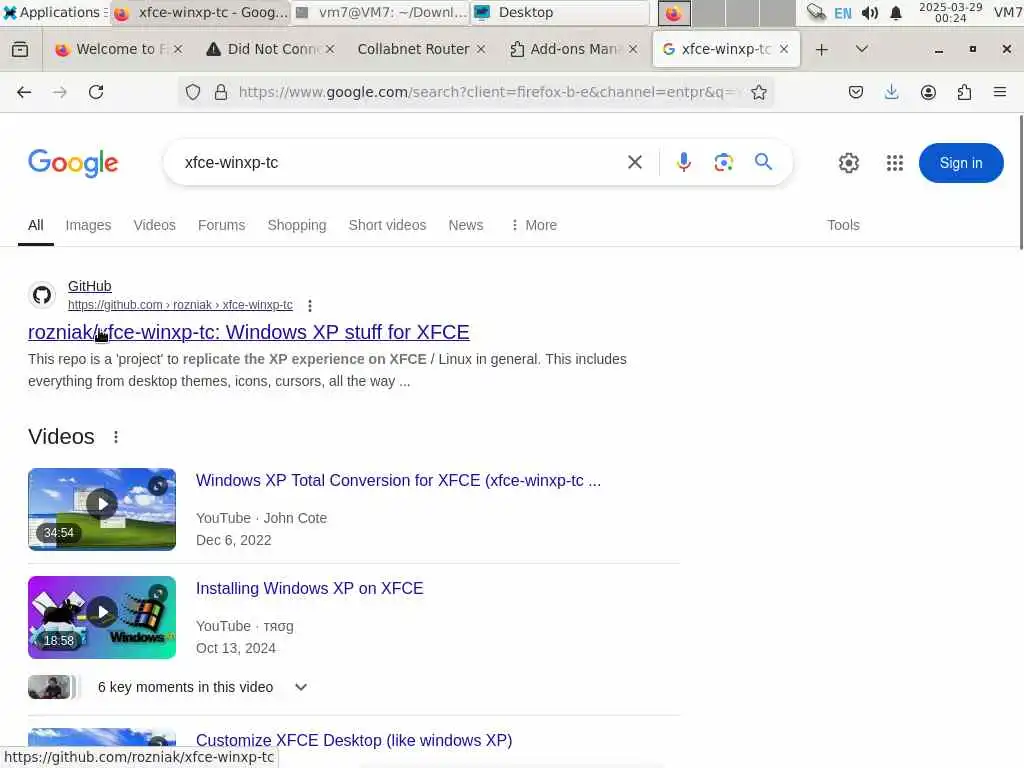Switch to vm7@VM7 terminal taskbar window
This screenshot has width=1024, height=768.
coord(381,12)
